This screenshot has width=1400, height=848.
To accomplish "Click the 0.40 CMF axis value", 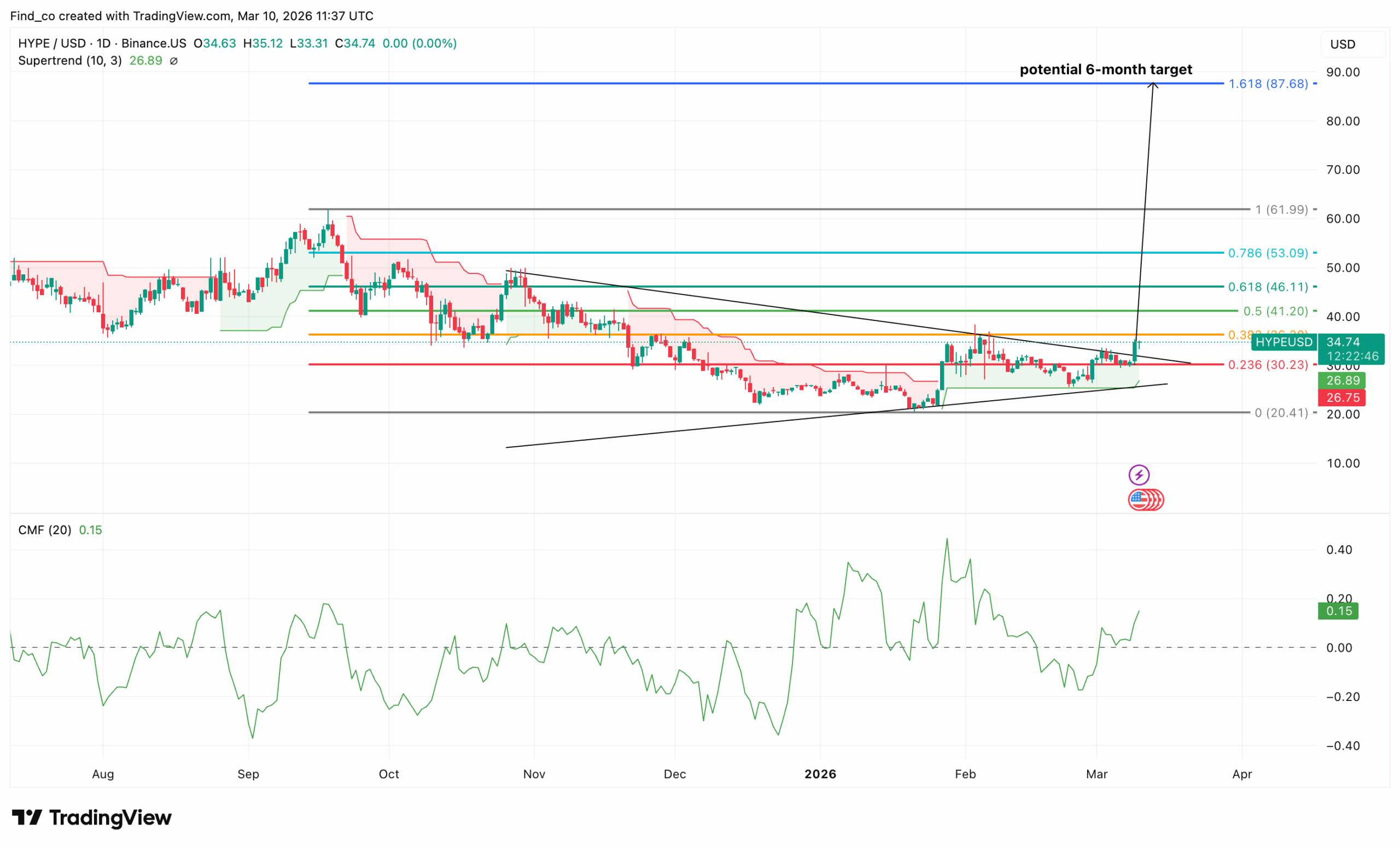I will click(1339, 550).
